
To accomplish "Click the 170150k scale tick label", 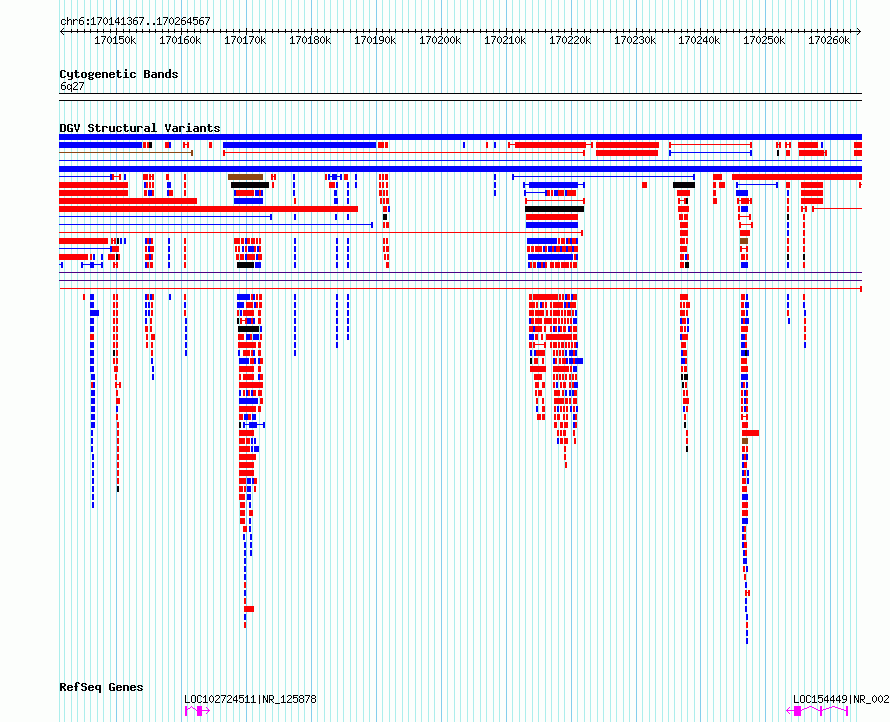I will click(115, 40).
